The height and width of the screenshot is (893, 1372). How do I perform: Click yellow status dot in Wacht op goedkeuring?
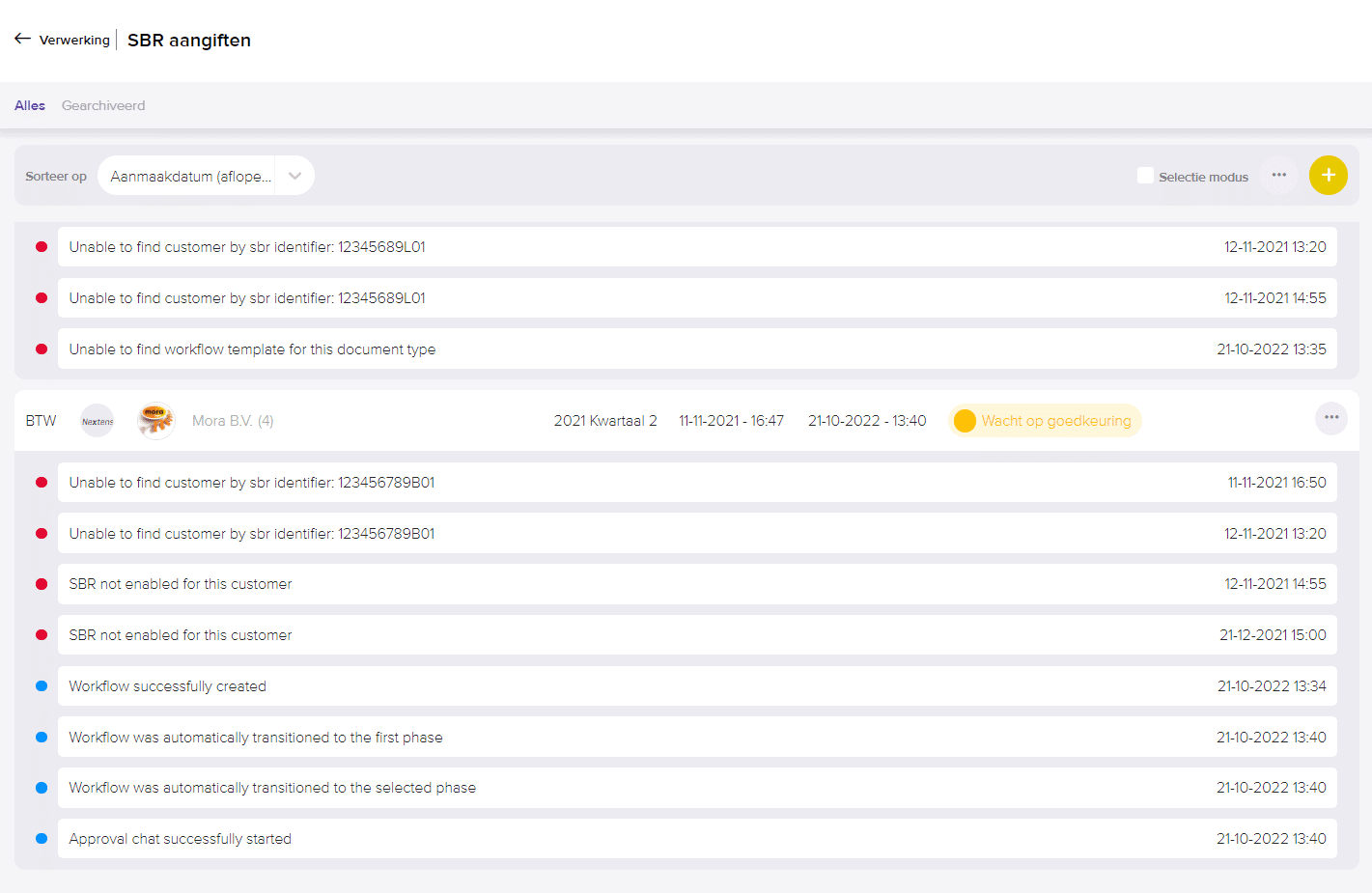tap(965, 421)
